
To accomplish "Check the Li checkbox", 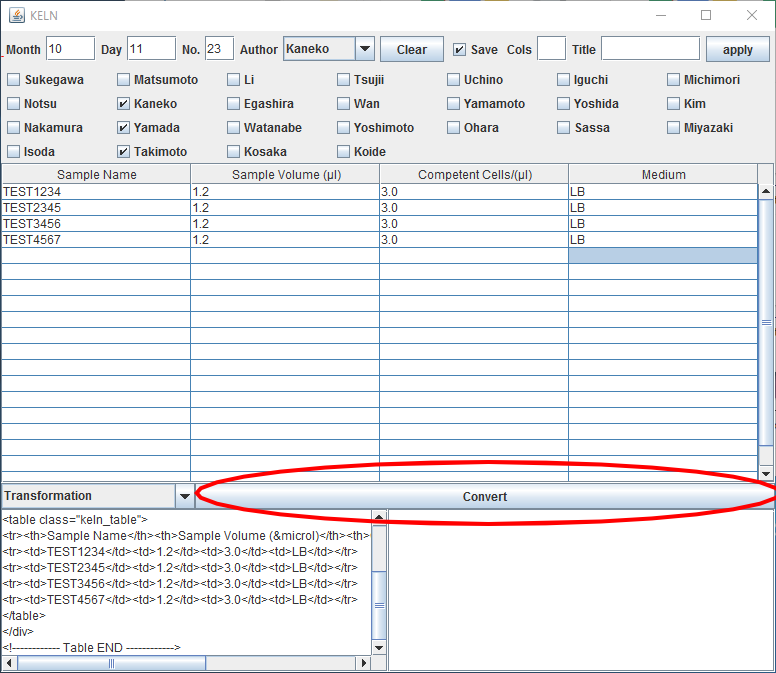I will pos(233,80).
